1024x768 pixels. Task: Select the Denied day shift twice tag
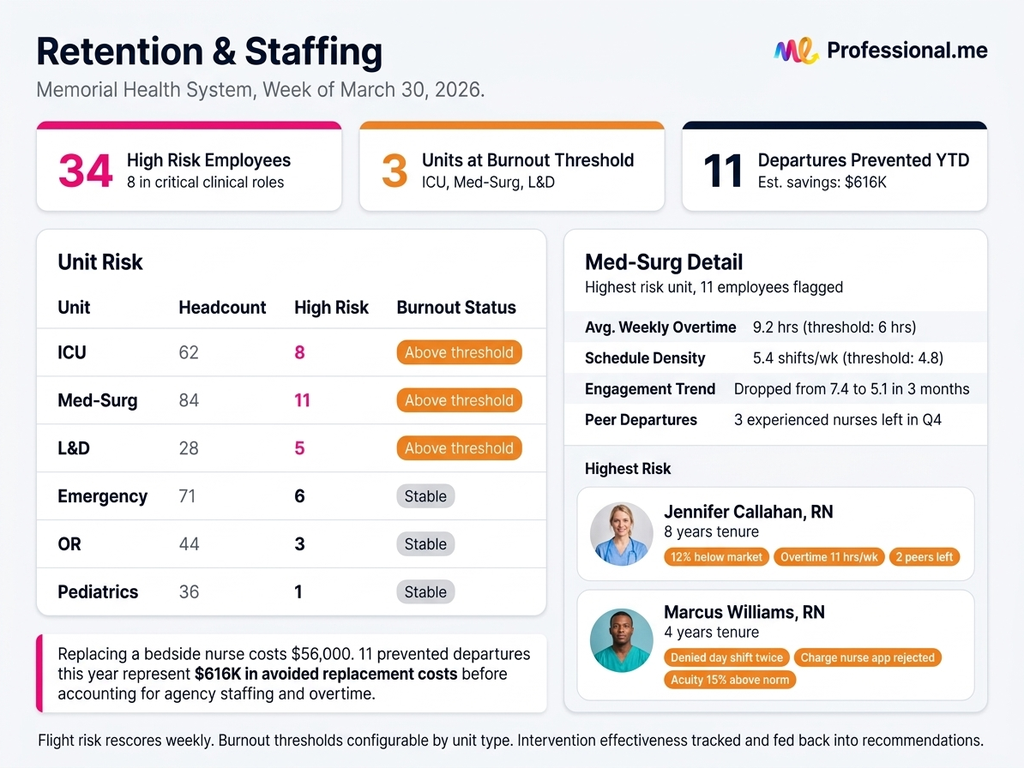(726, 657)
